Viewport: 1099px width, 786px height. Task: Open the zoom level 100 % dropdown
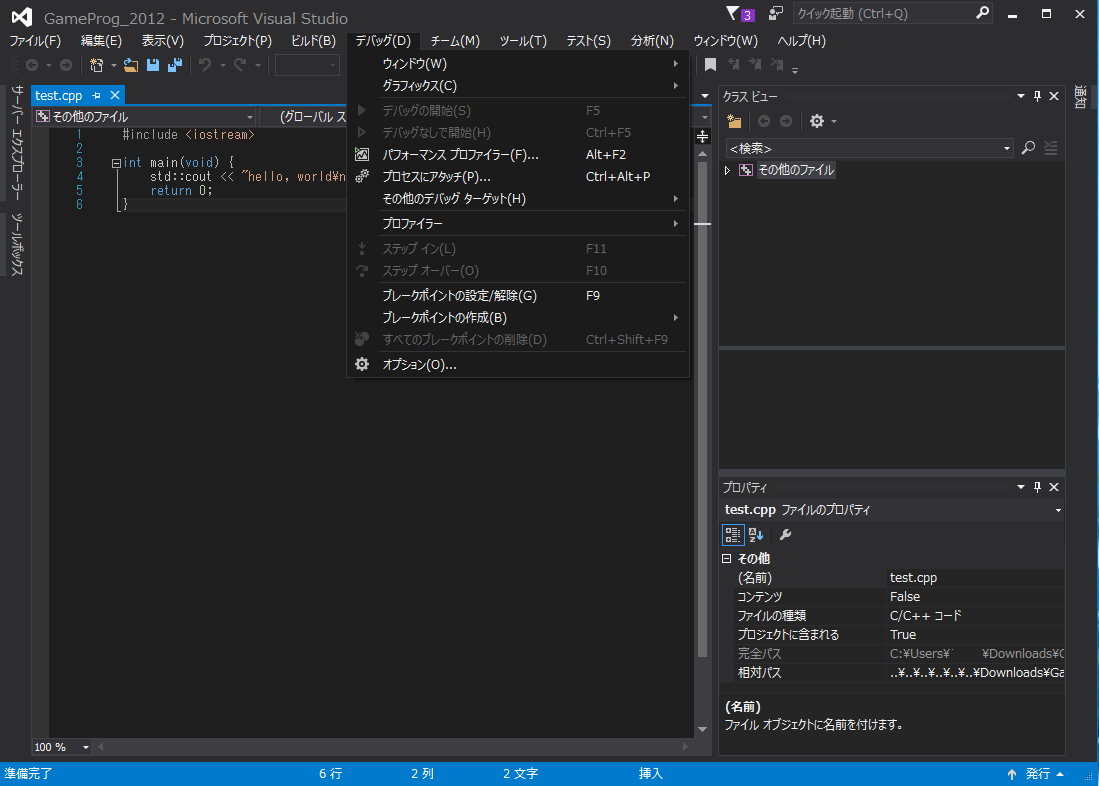(x=85, y=747)
